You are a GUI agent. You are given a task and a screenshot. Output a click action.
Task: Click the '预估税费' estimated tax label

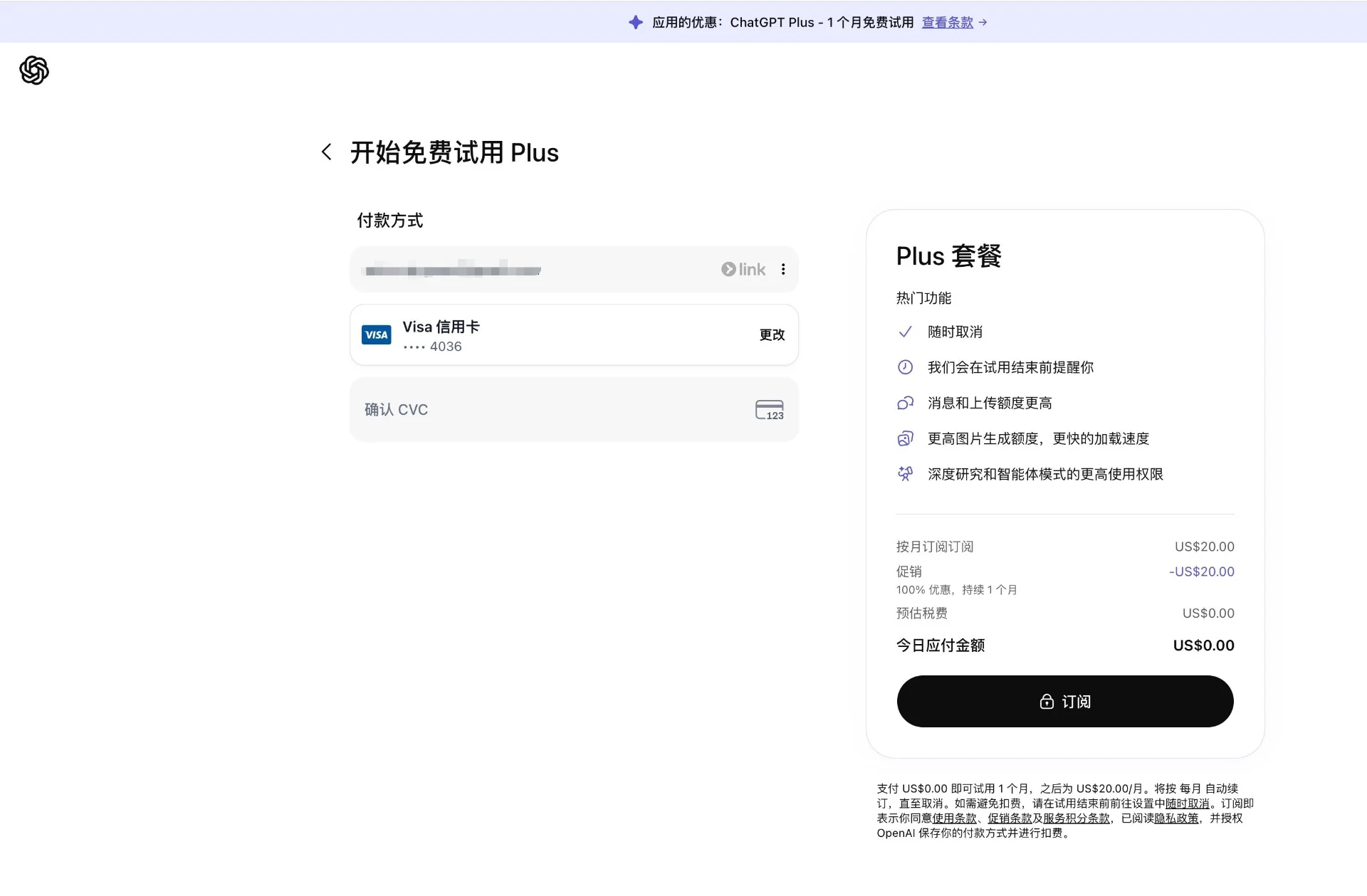[921, 613]
